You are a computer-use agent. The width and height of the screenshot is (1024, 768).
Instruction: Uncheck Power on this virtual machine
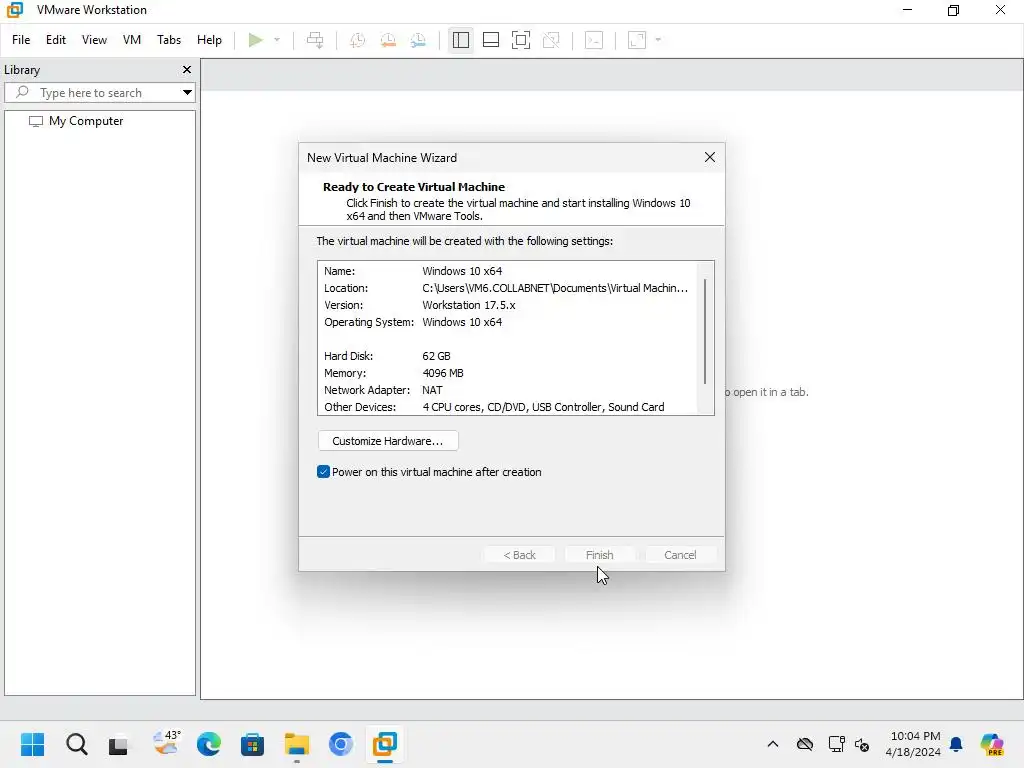pos(323,472)
